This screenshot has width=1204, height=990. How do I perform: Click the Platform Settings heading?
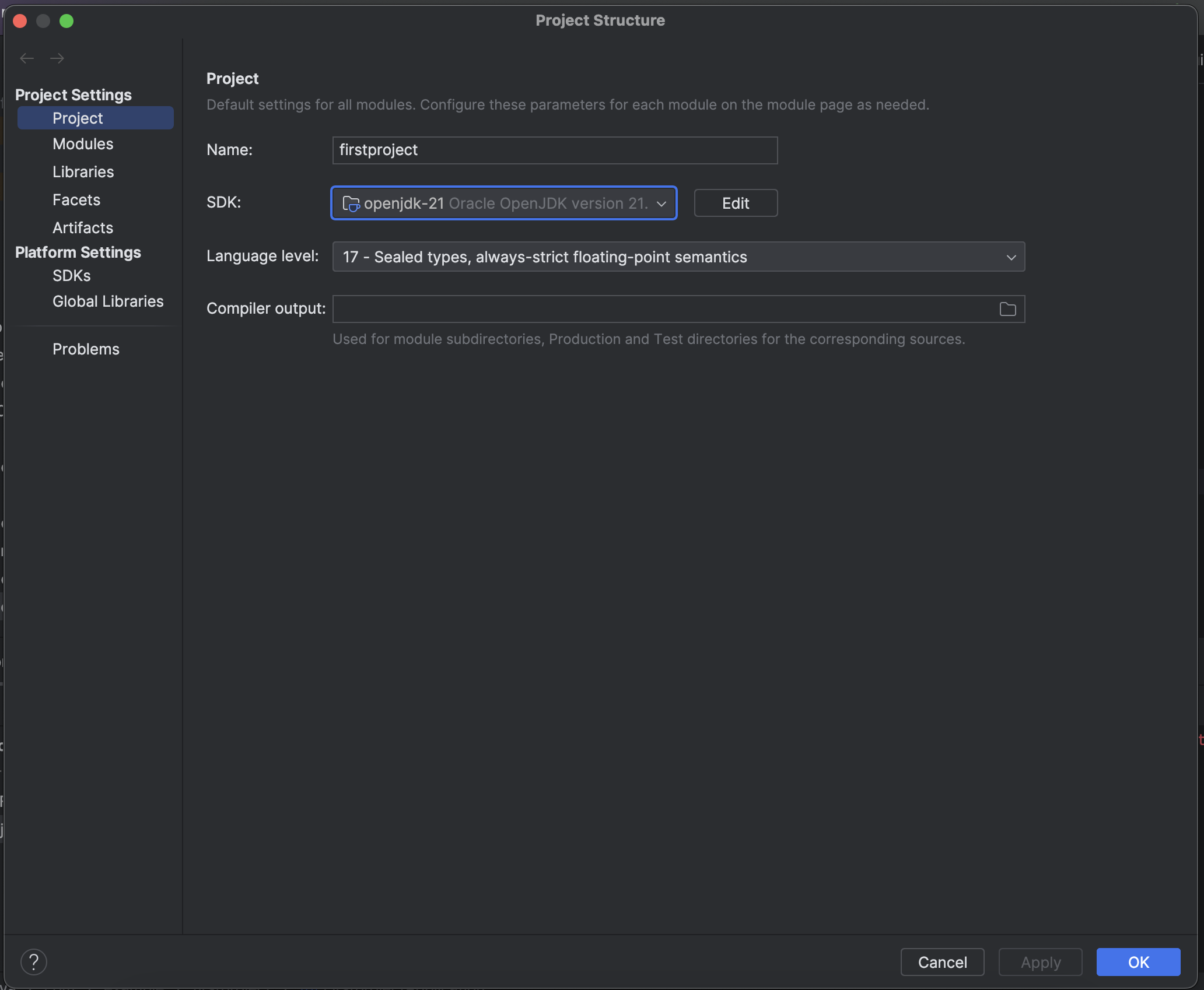point(78,252)
